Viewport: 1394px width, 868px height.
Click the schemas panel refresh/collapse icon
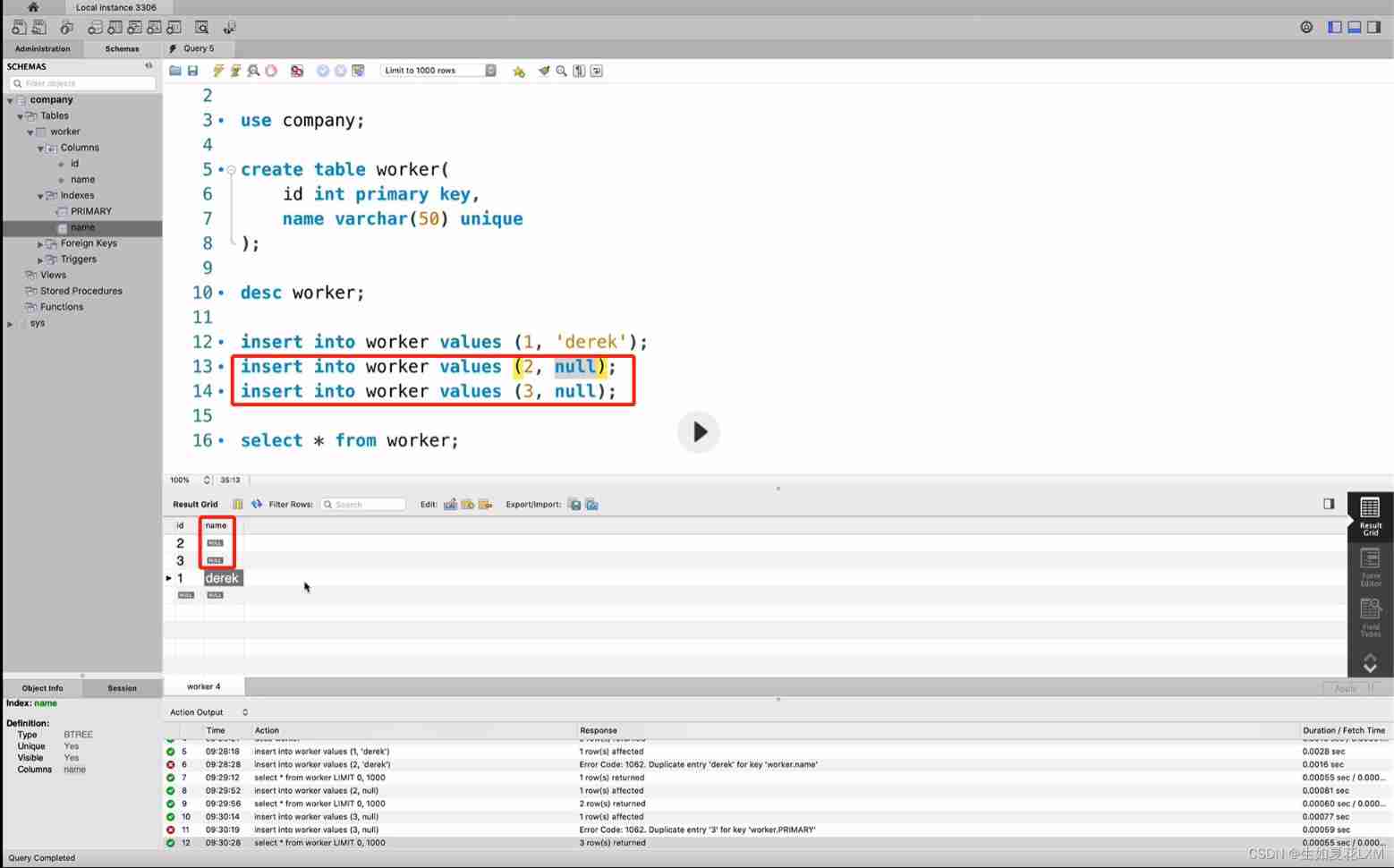[x=149, y=65]
